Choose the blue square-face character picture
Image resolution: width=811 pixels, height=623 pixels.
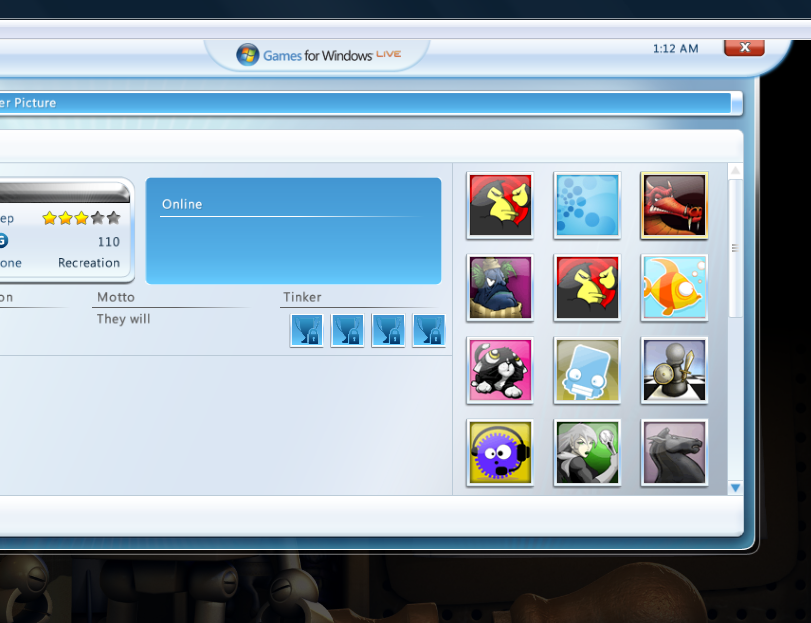587,370
